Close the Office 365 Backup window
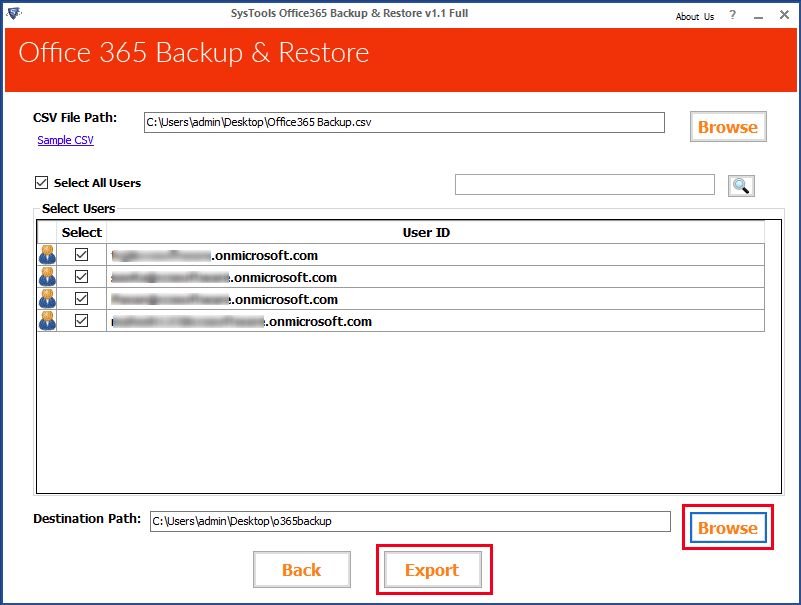 pyautogui.click(x=784, y=15)
